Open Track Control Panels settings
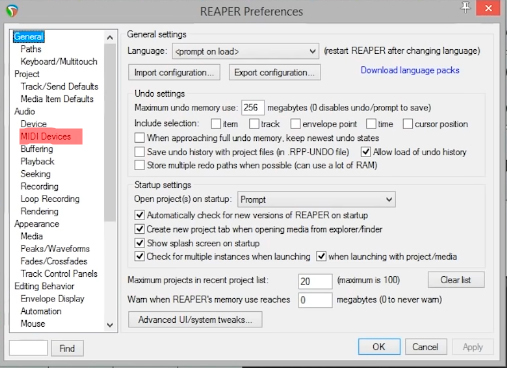Screen dimensions: 507x368 point(59,274)
